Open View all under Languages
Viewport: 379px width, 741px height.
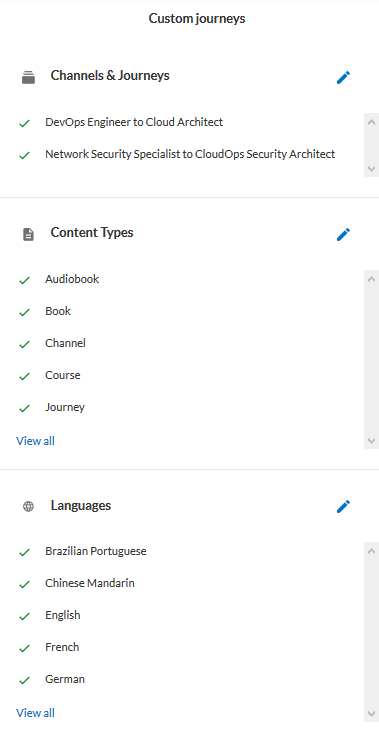coord(35,713)
